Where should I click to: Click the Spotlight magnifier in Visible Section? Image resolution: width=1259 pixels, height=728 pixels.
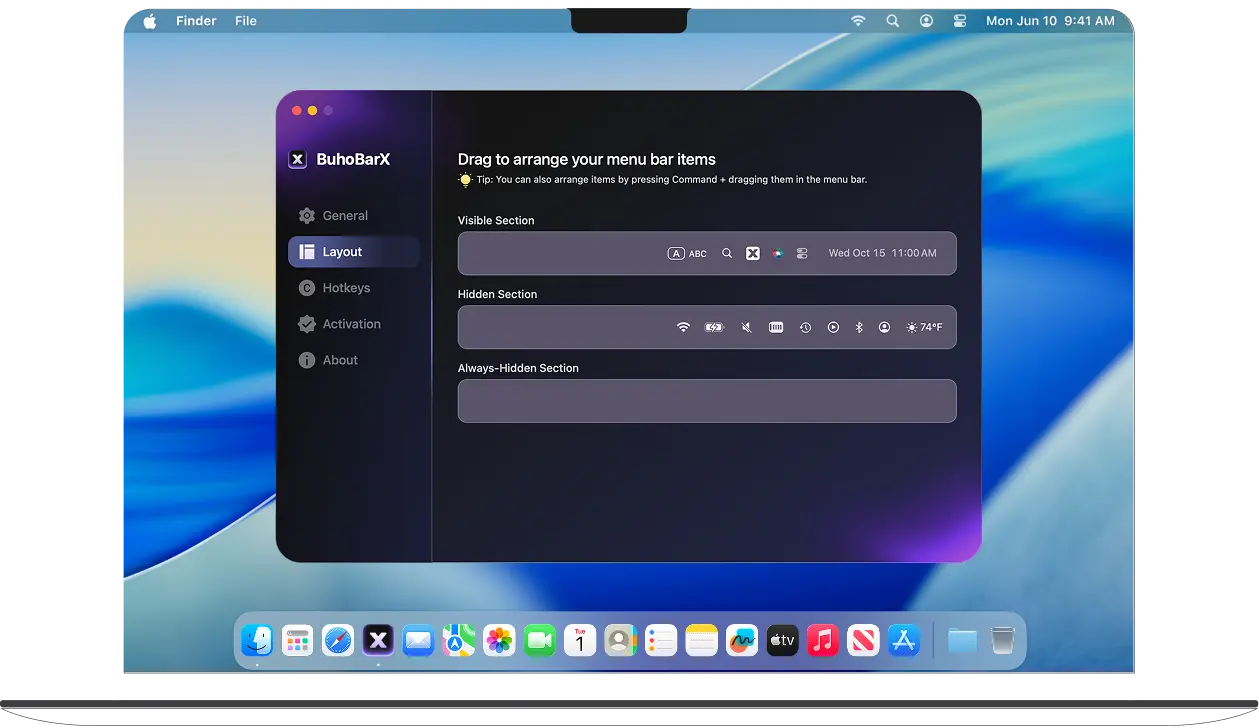pyautogui.click(x=727, y=254)
